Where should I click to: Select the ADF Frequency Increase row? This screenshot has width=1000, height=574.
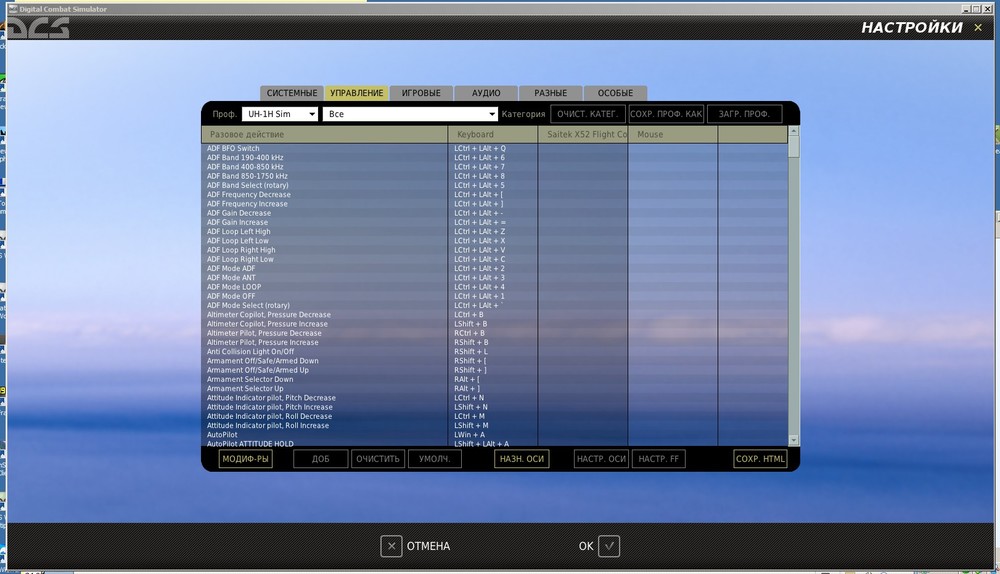click(495, 203)
